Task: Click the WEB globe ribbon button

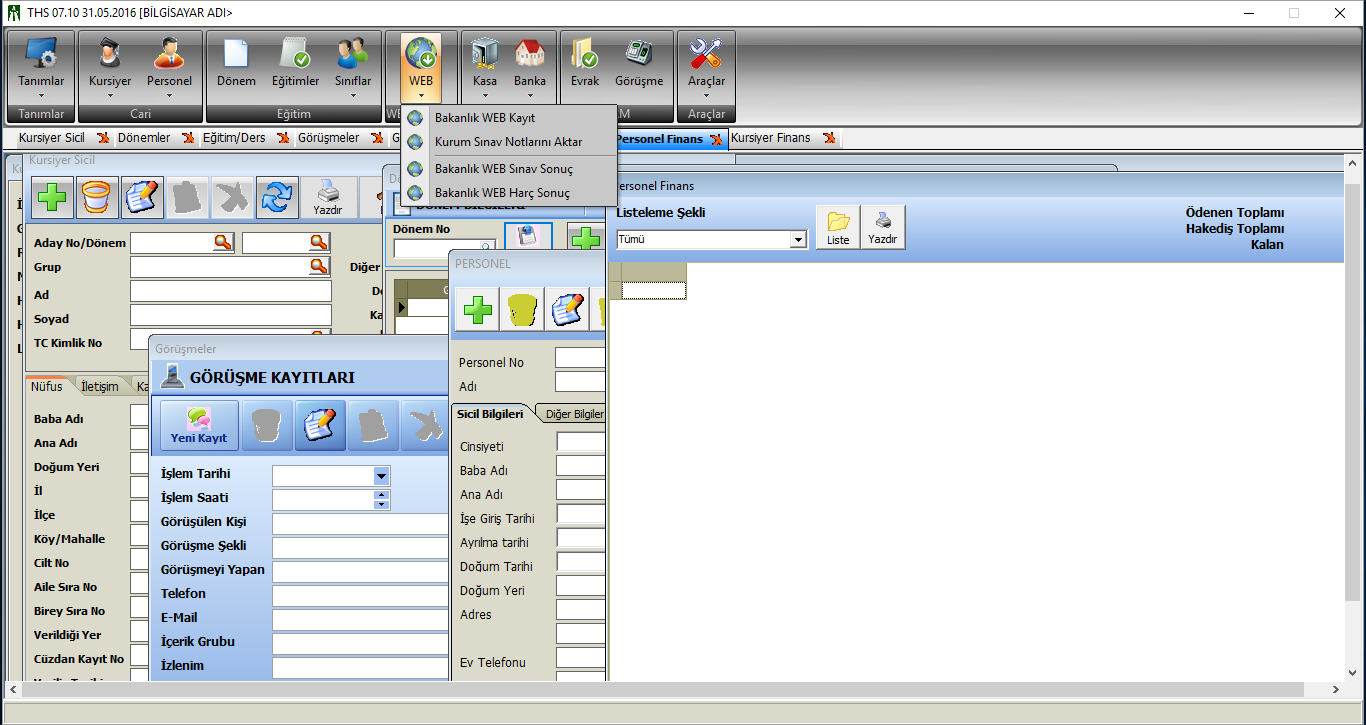Action: pos(421,65)
